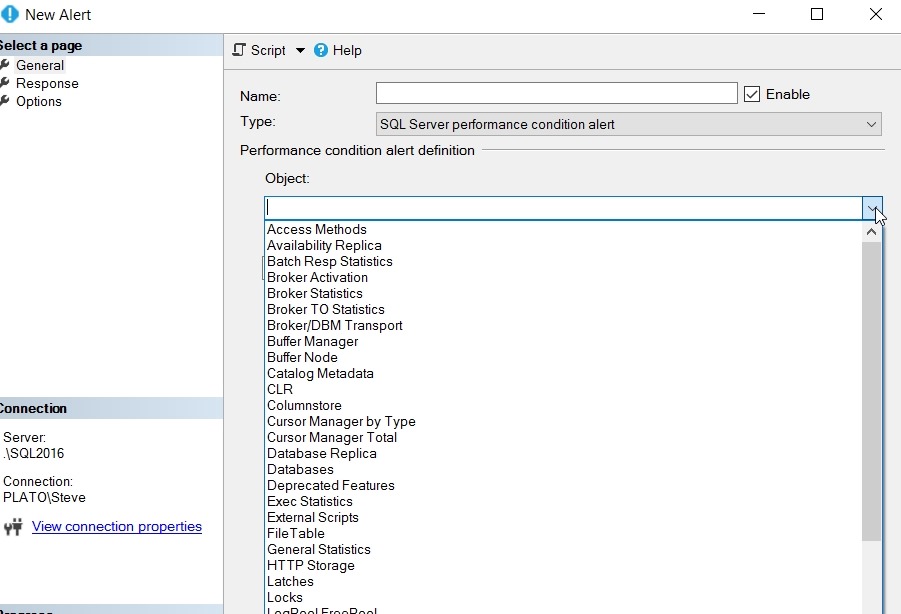Uncheck the Enable checkbox

point(753,94)
